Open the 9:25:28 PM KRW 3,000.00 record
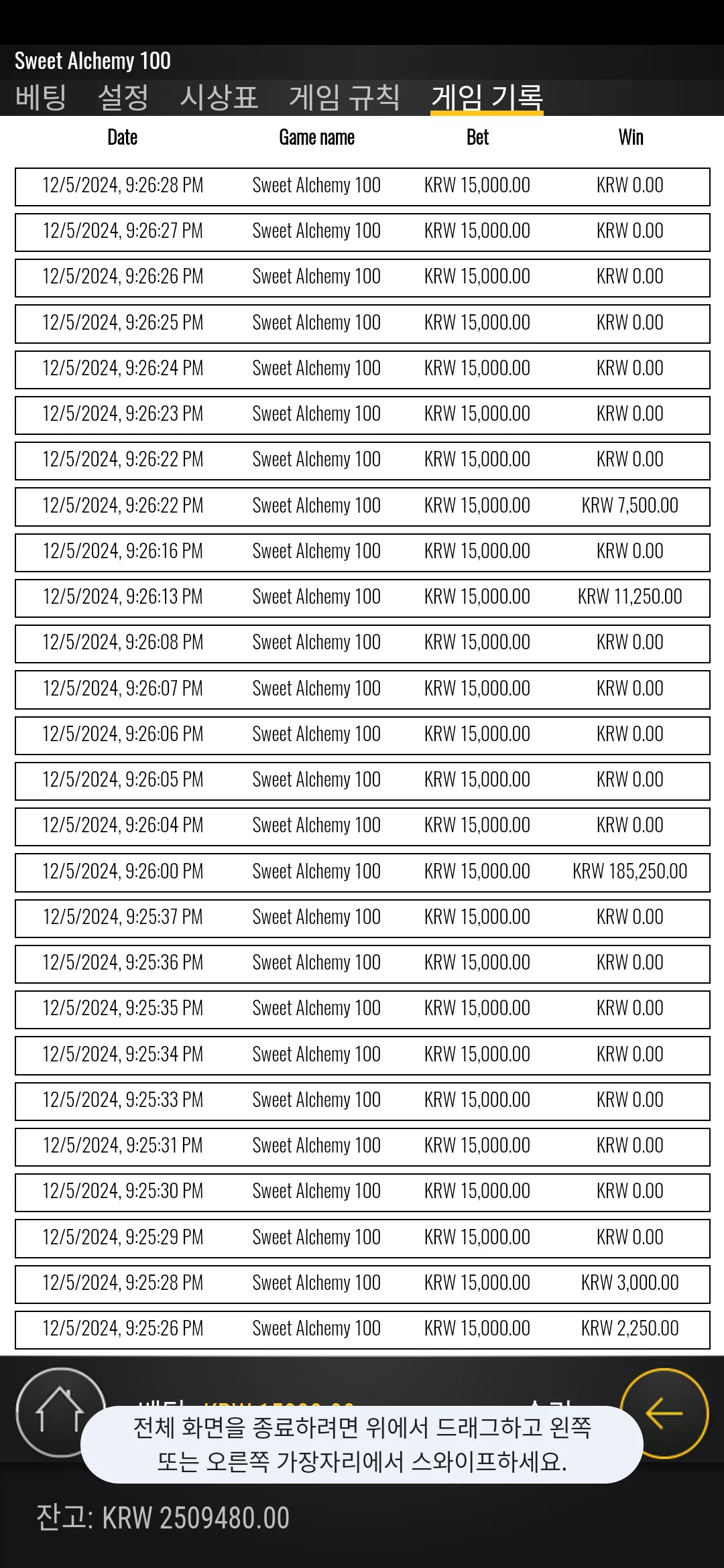724x1568 pixels. tap(363, 1284)
